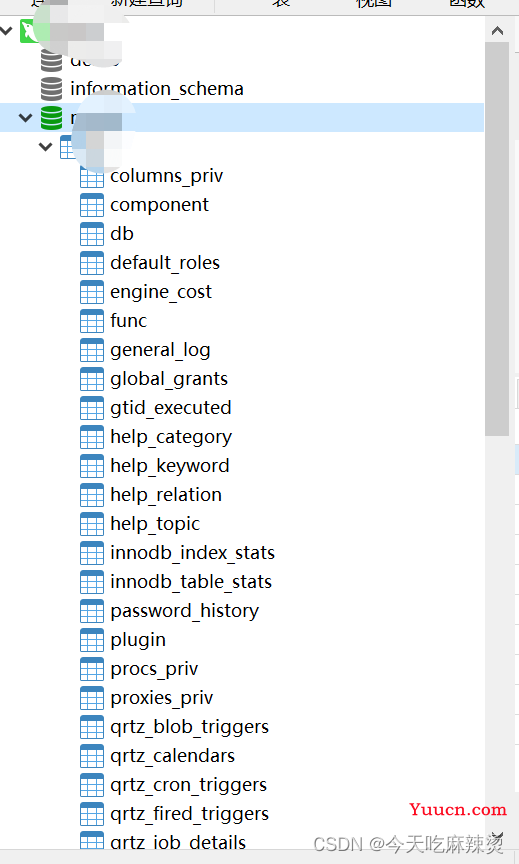Click the table icon next to plugin
The image size is (519, 864).
click(x=91, y=640)
